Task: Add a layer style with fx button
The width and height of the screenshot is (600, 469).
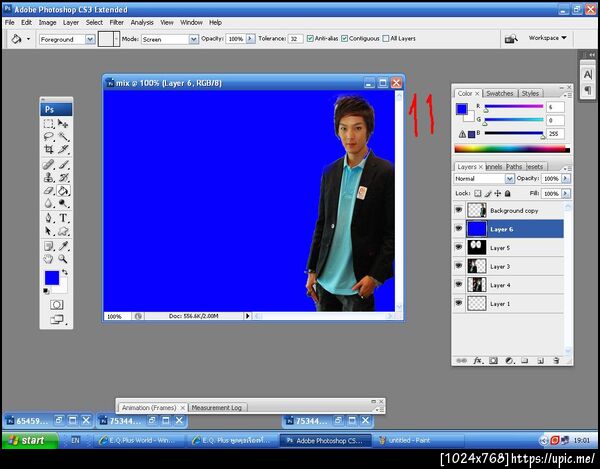Action: [477, 360]
